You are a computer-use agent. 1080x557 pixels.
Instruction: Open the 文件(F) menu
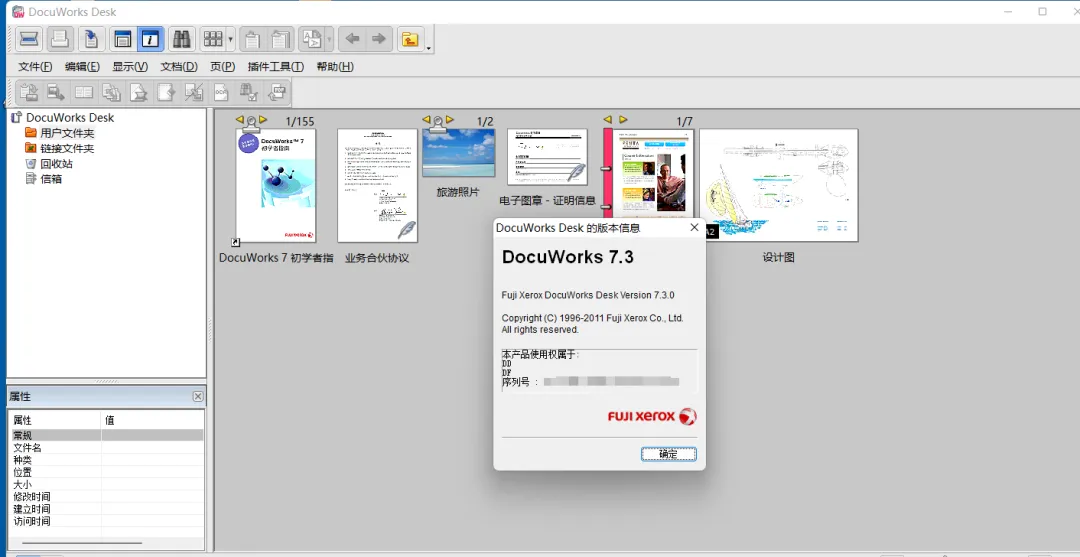click(x=35, y=67)
